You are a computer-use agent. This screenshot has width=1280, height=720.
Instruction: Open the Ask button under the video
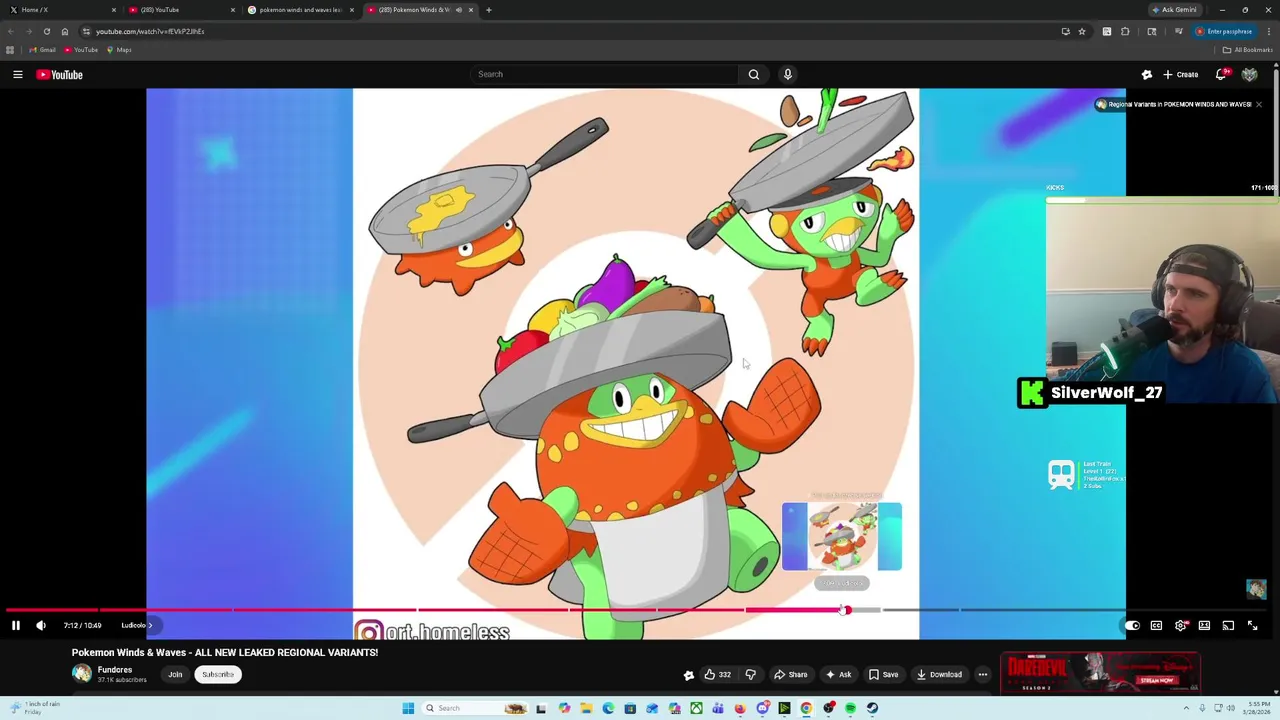[x=839, y=674]
